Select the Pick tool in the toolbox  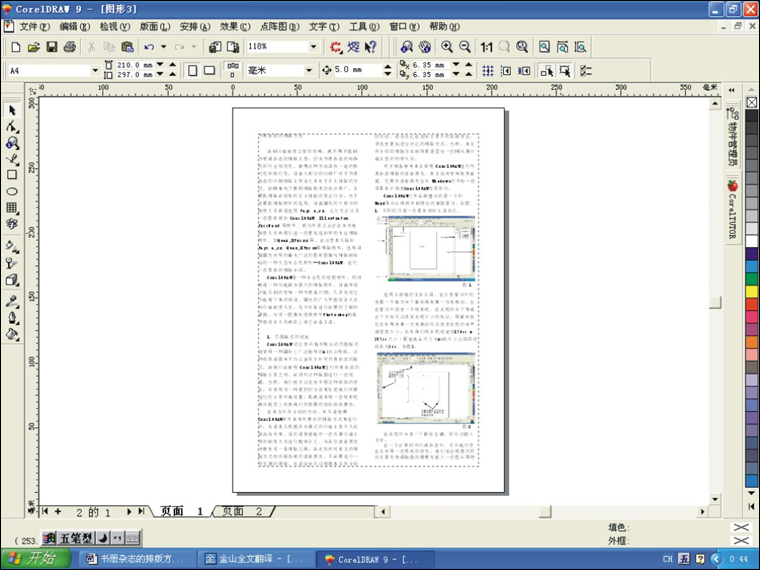pos(12,111)
